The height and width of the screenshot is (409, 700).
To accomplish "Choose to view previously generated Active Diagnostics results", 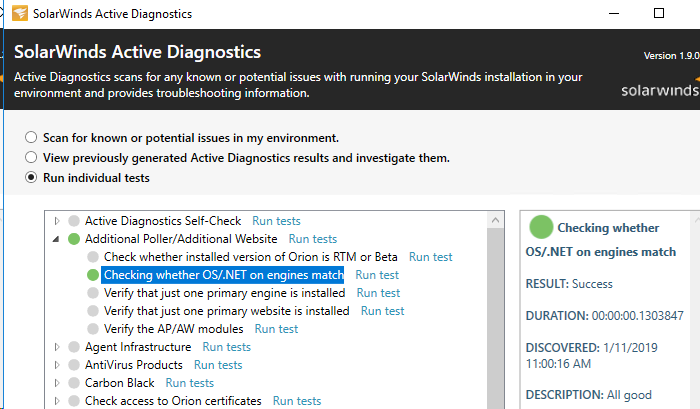I will point(32,158).
